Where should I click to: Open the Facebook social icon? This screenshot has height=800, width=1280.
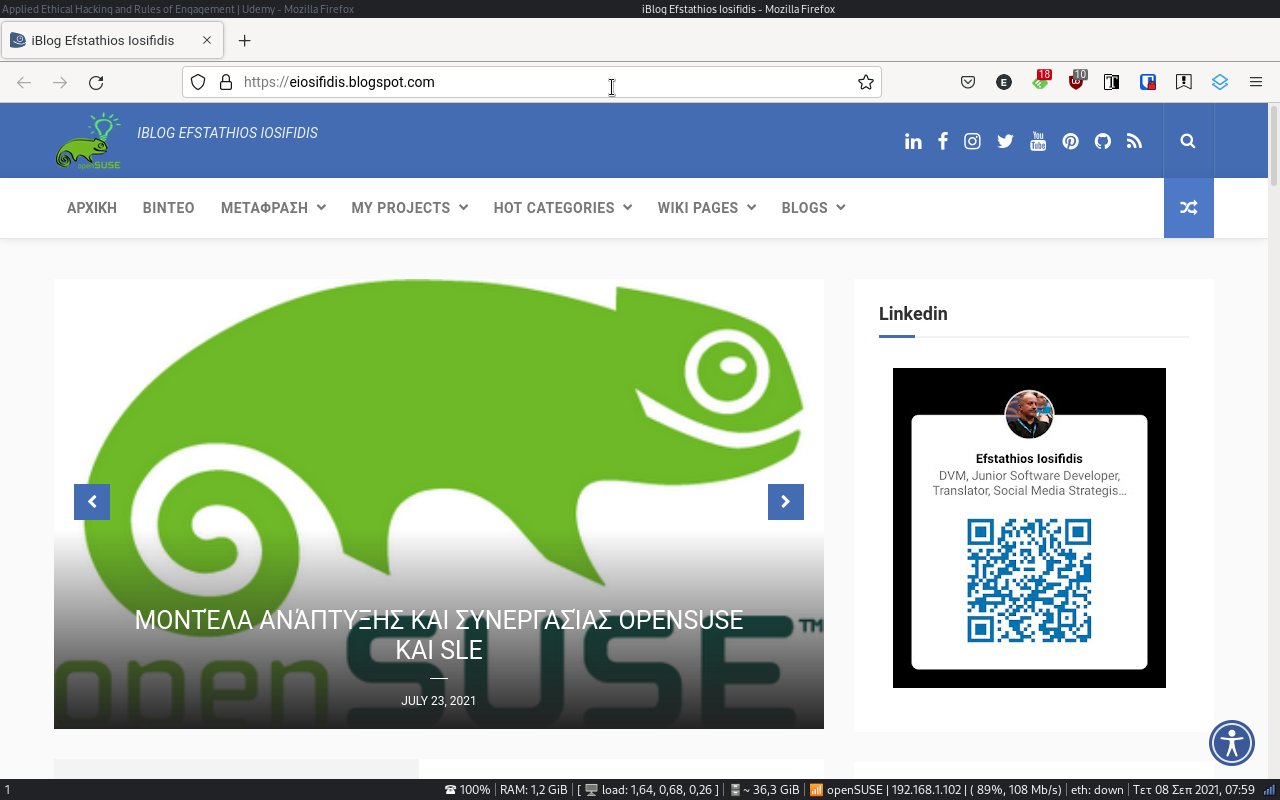[942, 141]
